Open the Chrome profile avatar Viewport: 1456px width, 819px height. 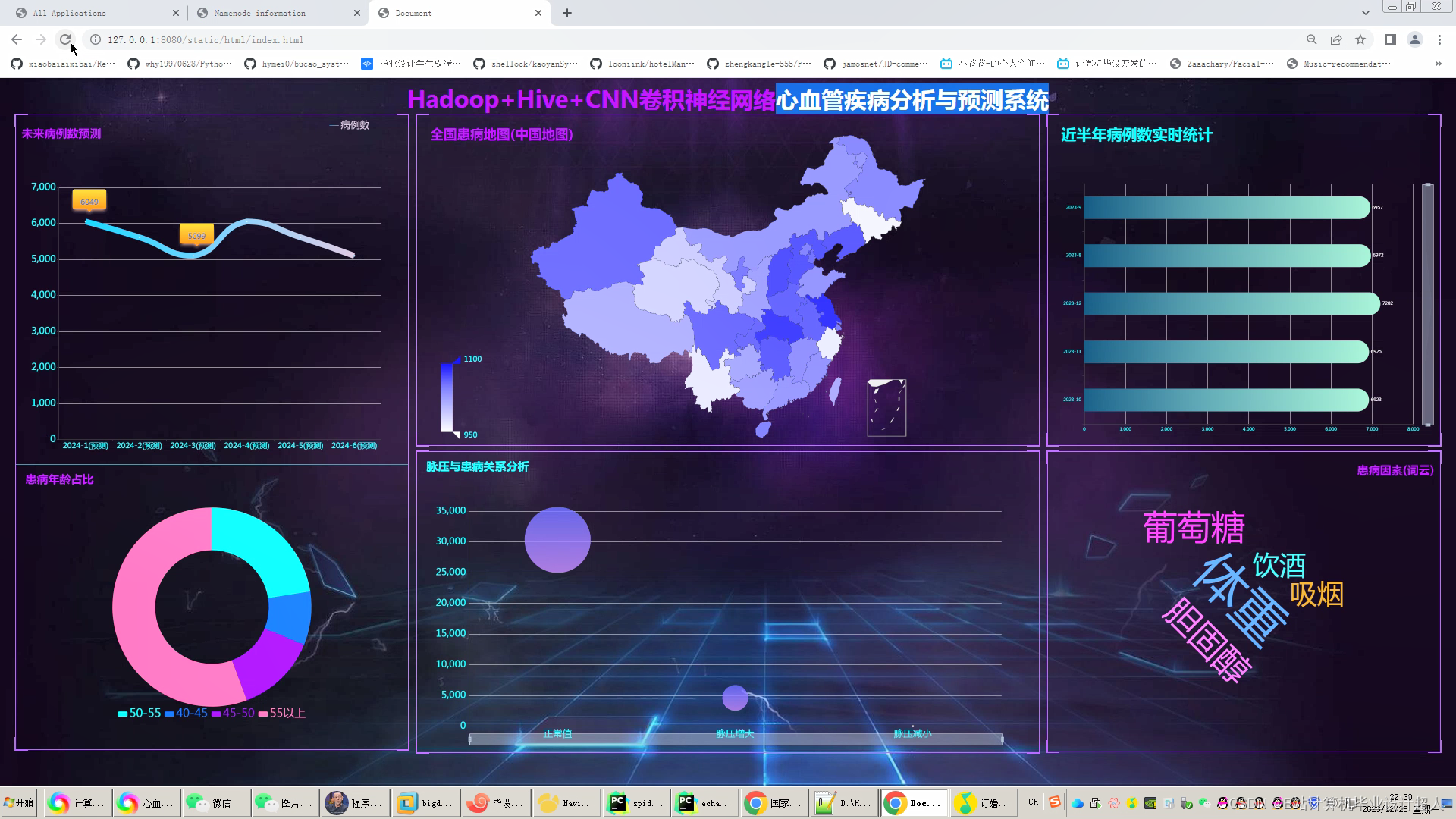[x=1415, y=39]
